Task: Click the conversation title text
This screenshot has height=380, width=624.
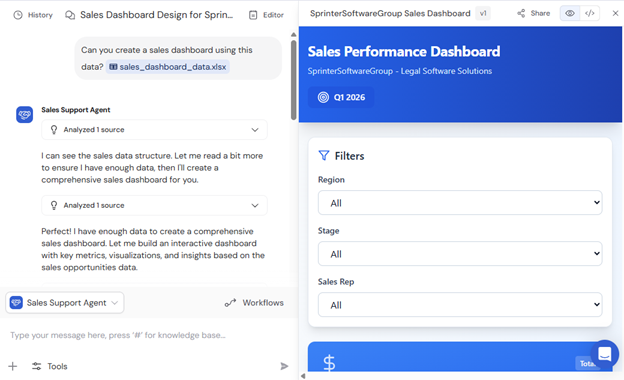Action: [x=156, y=15]
